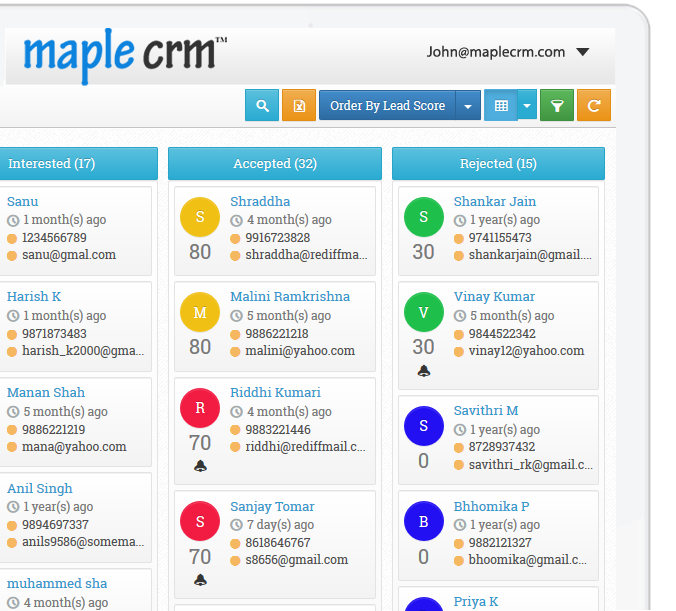
Task: Click Savithri M's blue S avatar
Action: (424, 426)
